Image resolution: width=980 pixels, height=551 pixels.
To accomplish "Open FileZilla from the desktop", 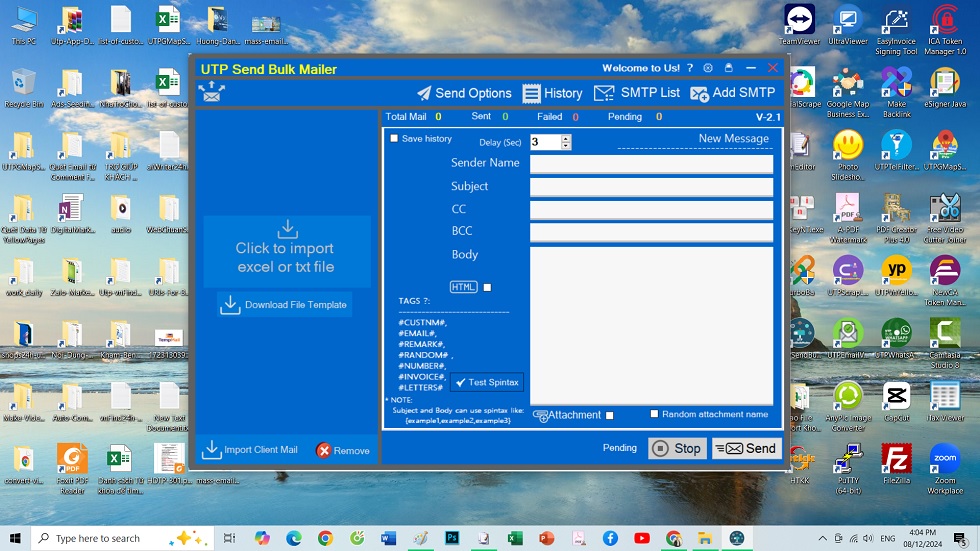I will [896, 464].
